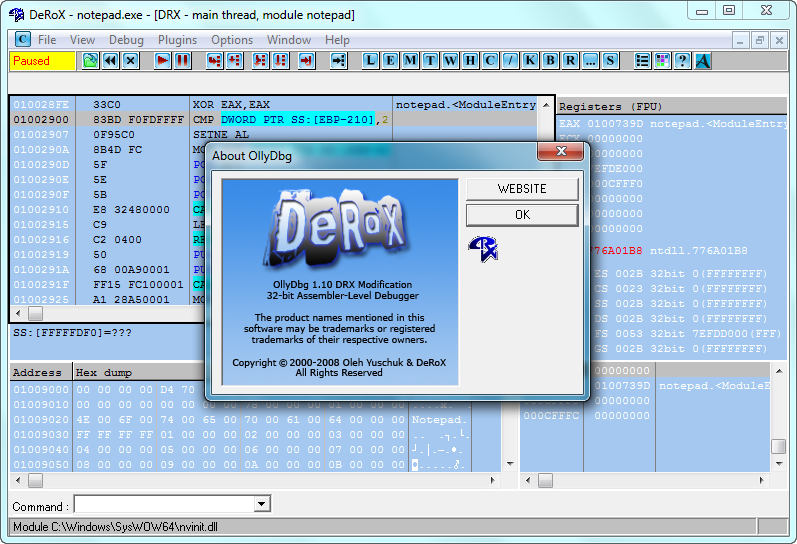The width and height of the screenshot is (797, 544).
Task: Show Patches with slash icon
Action: [510, 61]
